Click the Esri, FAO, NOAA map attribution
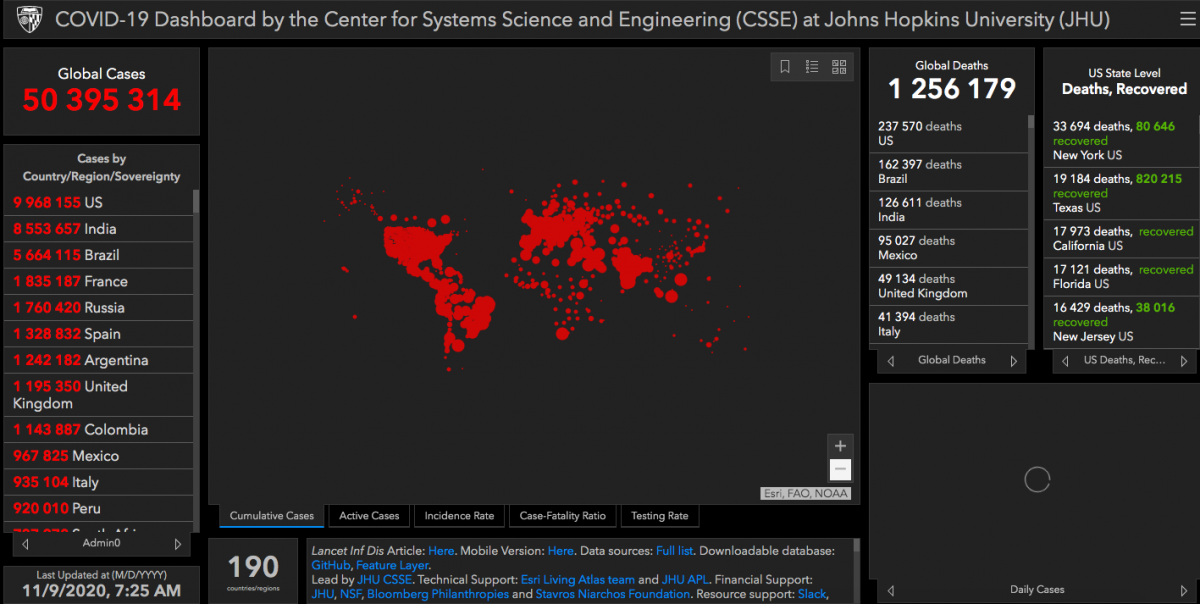This screenshot has width=1200, height=604. pos(805,493)
